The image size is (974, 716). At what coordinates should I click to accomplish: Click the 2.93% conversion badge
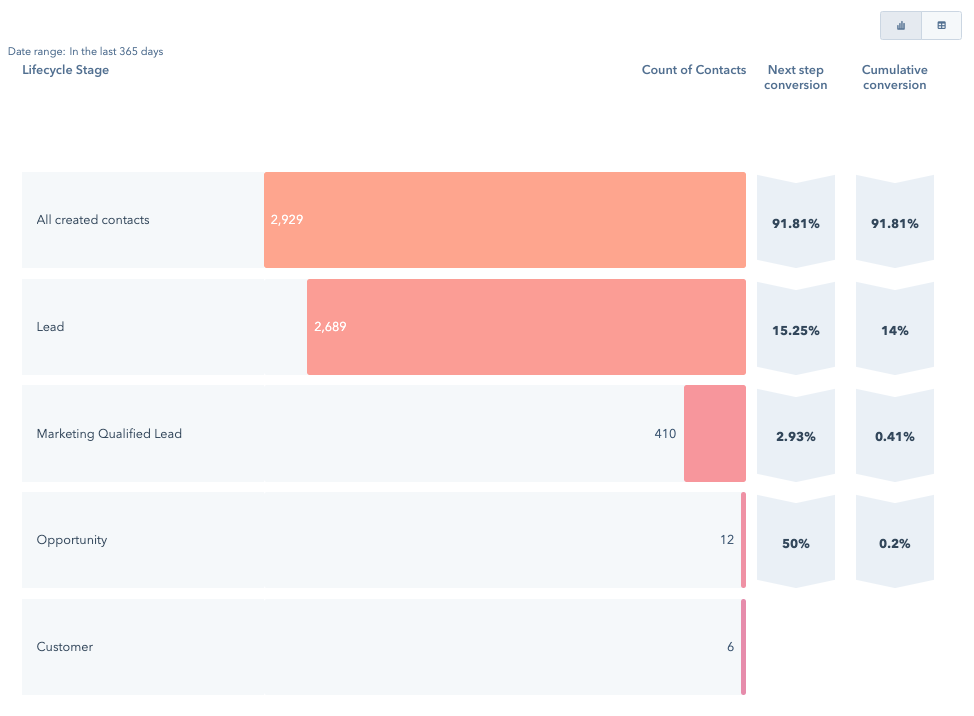click(x=796, y=435)
